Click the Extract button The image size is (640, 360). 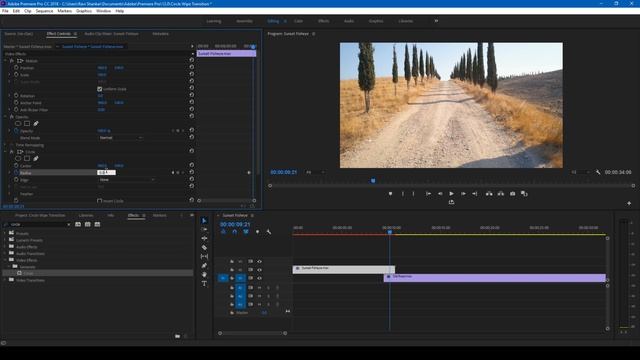click(501, 193)
